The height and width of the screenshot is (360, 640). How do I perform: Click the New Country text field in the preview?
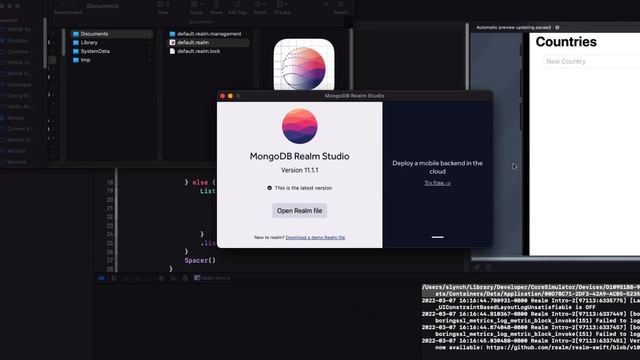tap(591, 62)
